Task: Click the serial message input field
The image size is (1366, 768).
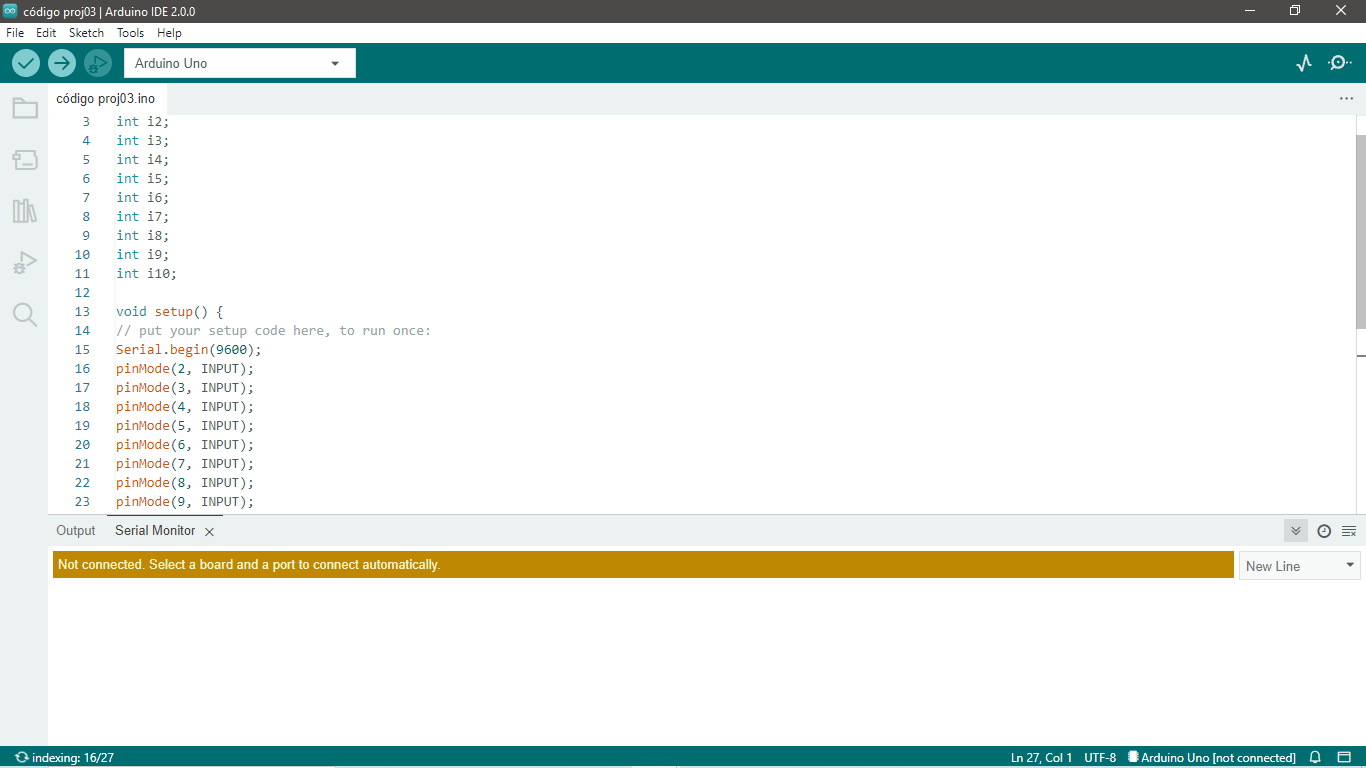Action: (643, 565)
